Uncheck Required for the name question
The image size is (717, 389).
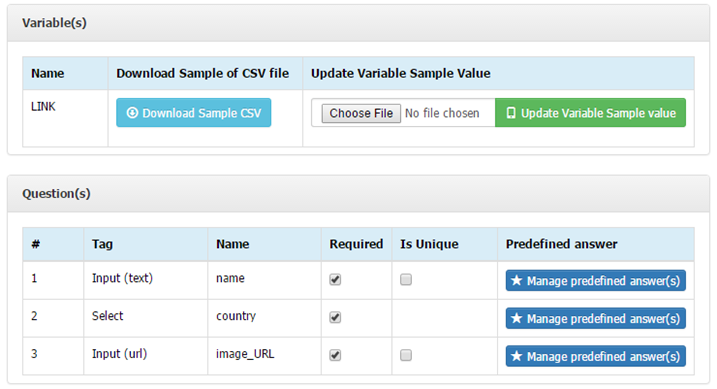tap(335, 279)
